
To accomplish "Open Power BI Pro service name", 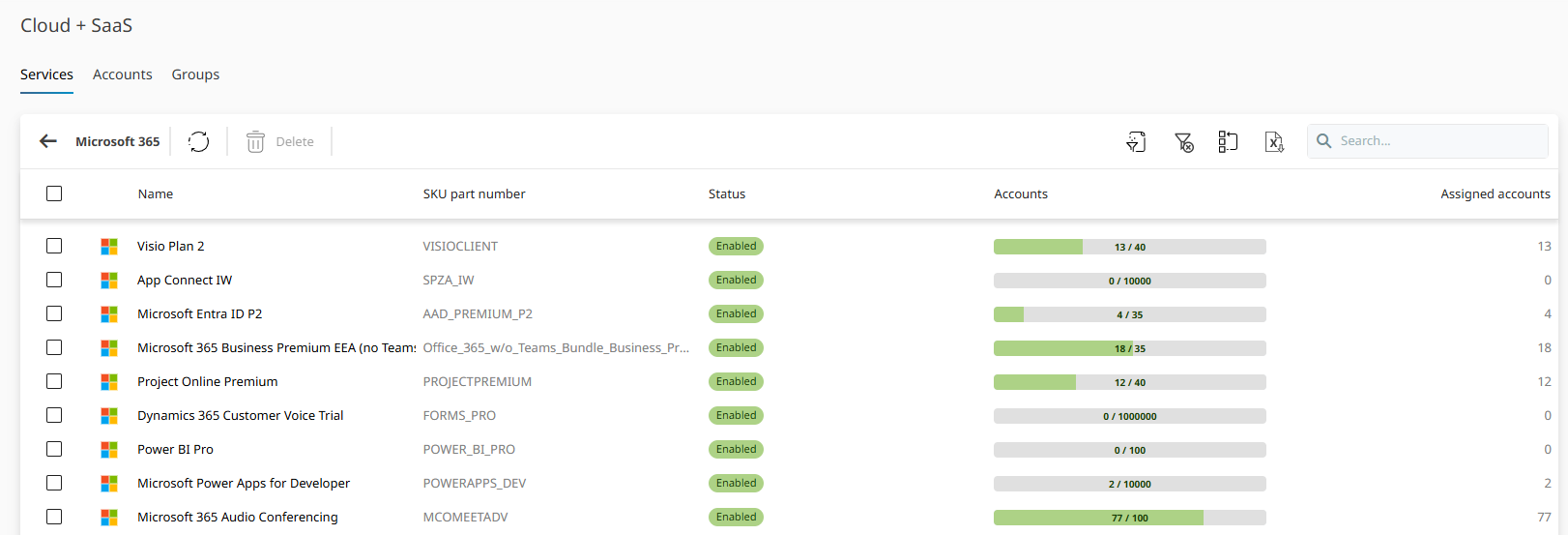I will [x=176, y=449].
